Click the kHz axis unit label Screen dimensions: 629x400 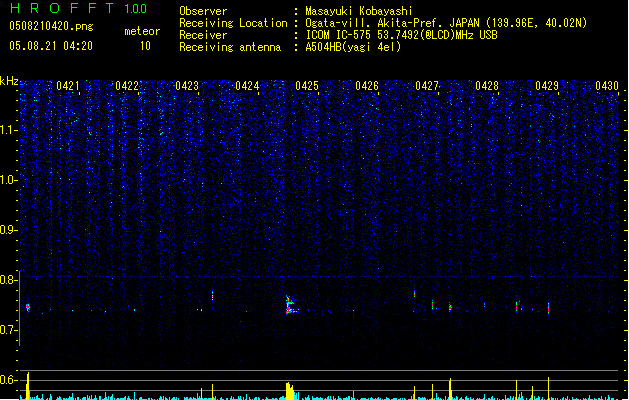coord(9,81)
